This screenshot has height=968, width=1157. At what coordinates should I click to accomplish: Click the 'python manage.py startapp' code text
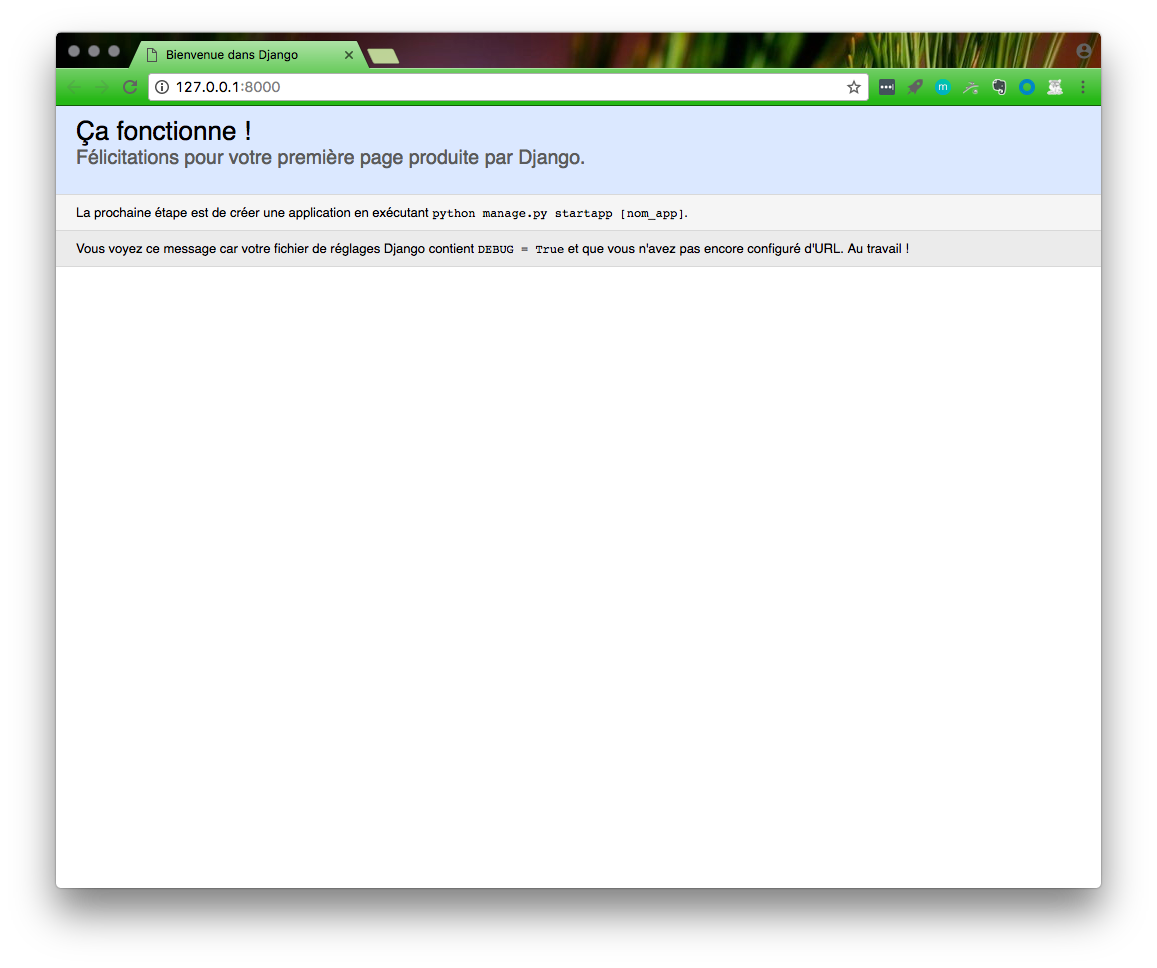(x=522, y=214)
